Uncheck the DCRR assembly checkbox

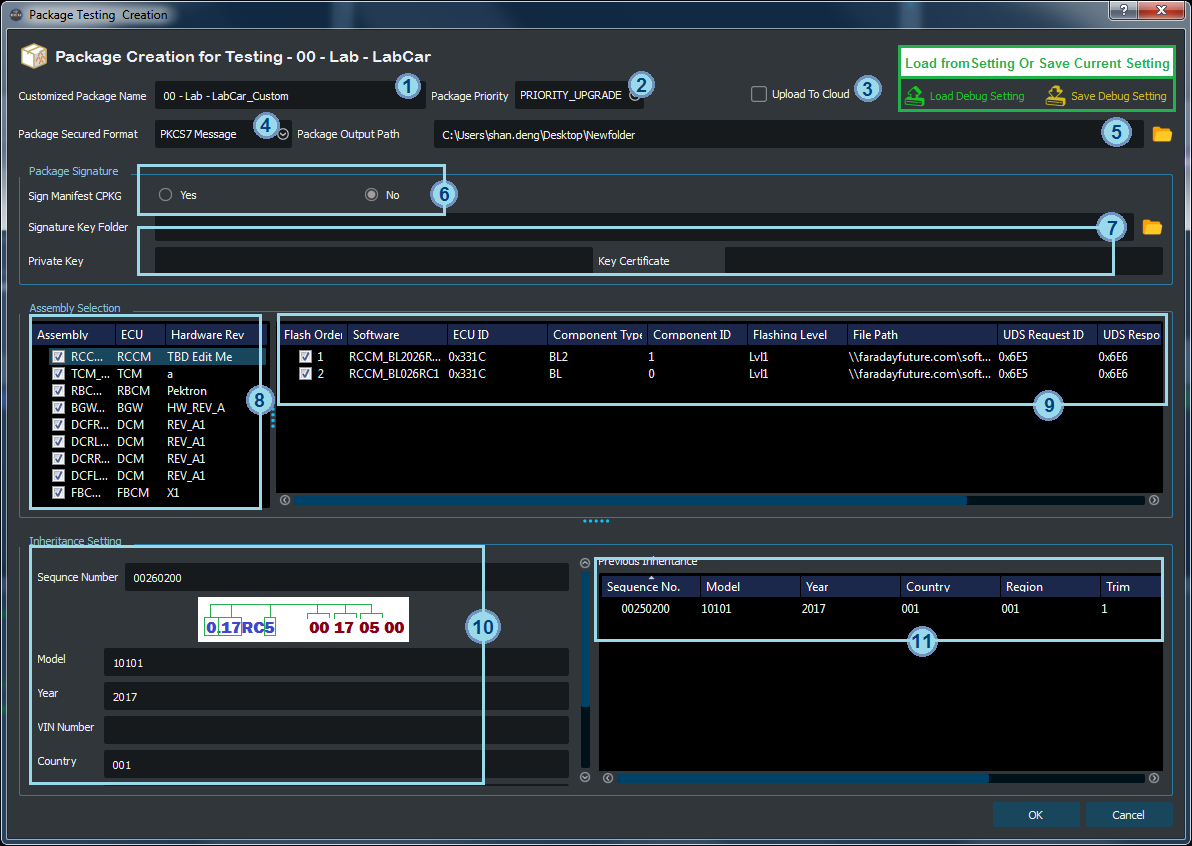click(58, 458)
